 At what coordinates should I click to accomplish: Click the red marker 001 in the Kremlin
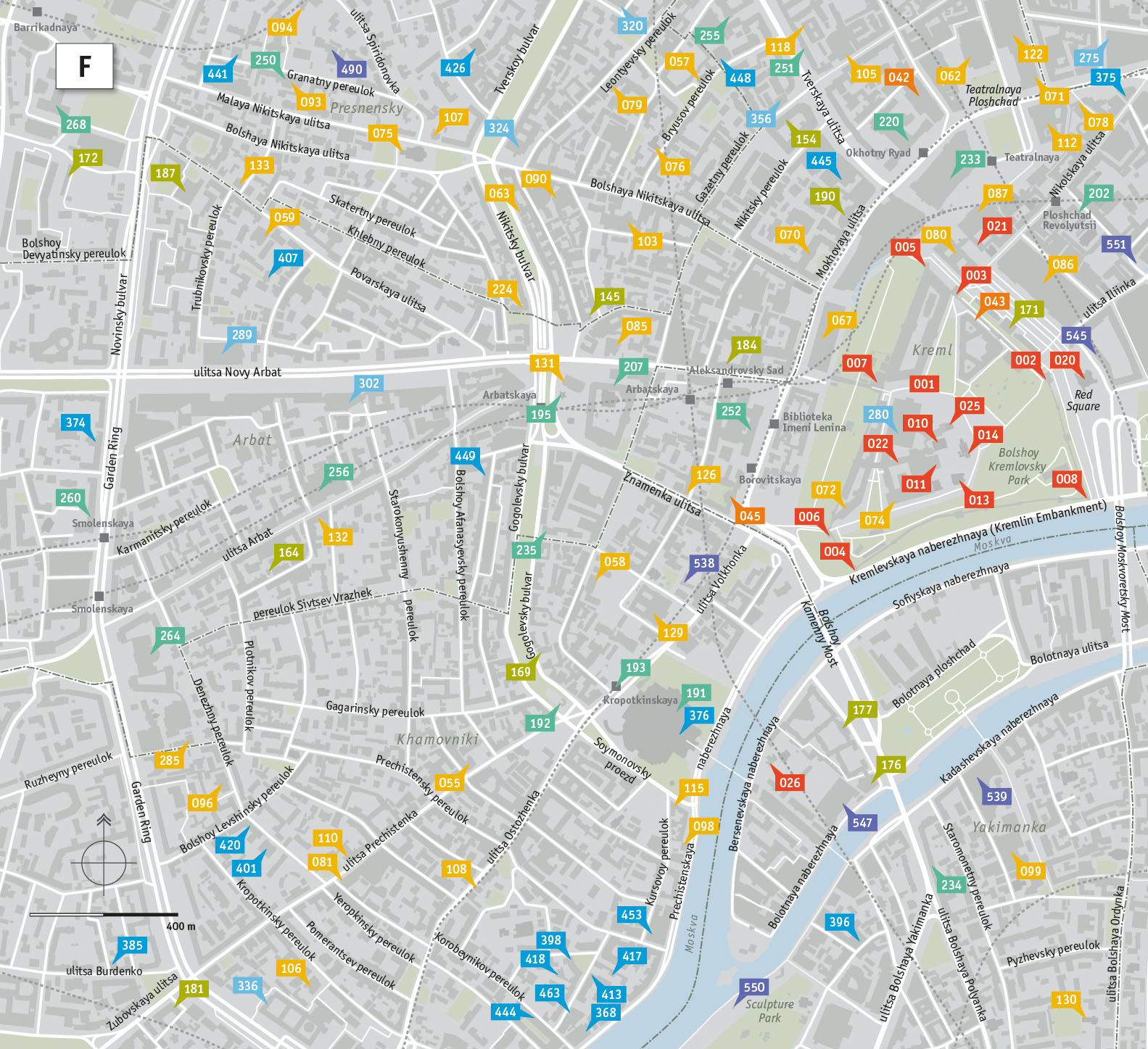(x=923, y=384)
